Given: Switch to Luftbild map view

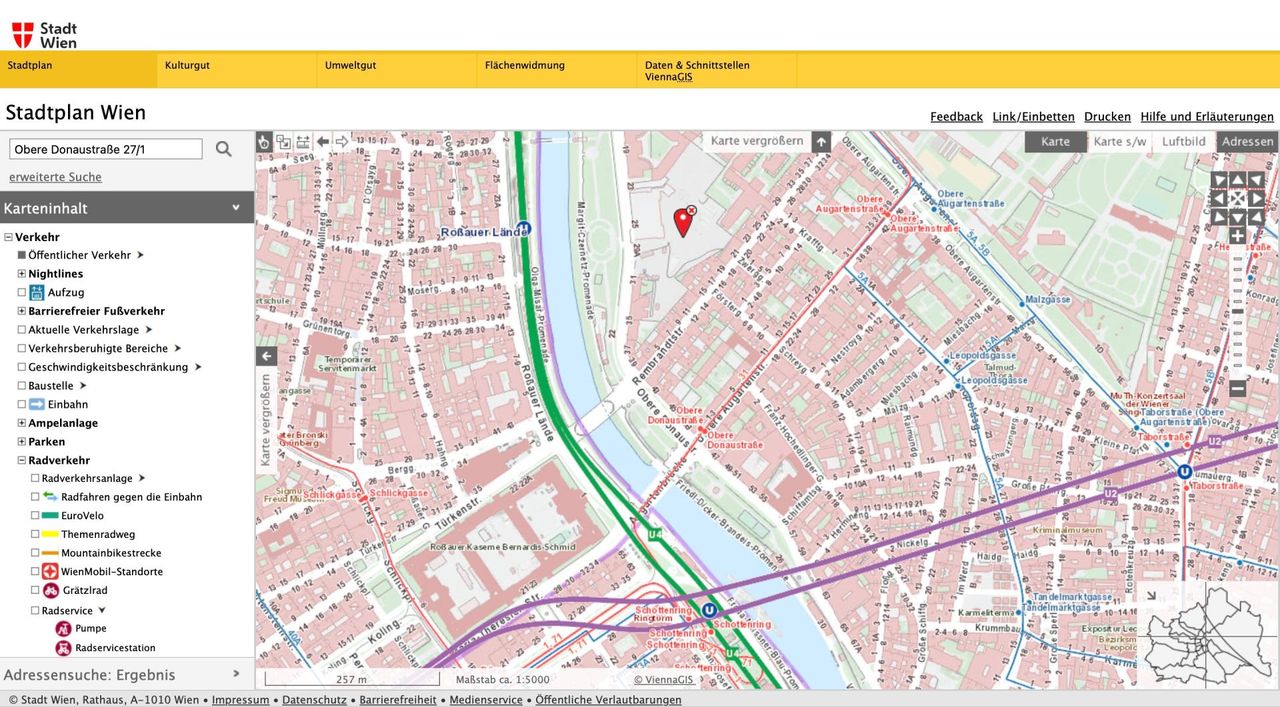Looking at the screenshot, I should [x=1183, y=142].
